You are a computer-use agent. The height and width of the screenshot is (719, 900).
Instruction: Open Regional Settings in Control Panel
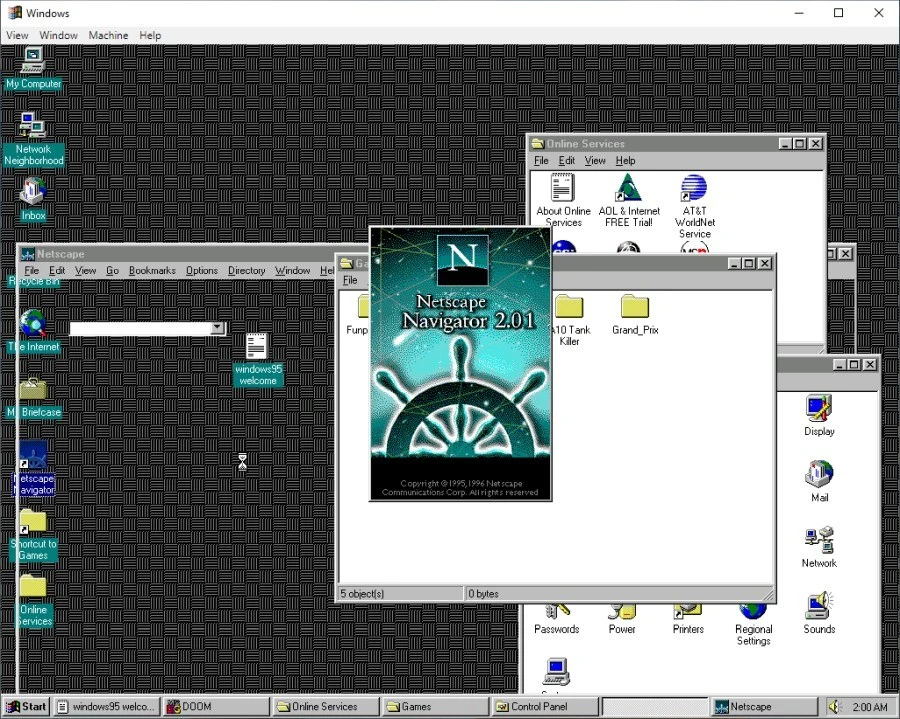(x=753, y=614)
